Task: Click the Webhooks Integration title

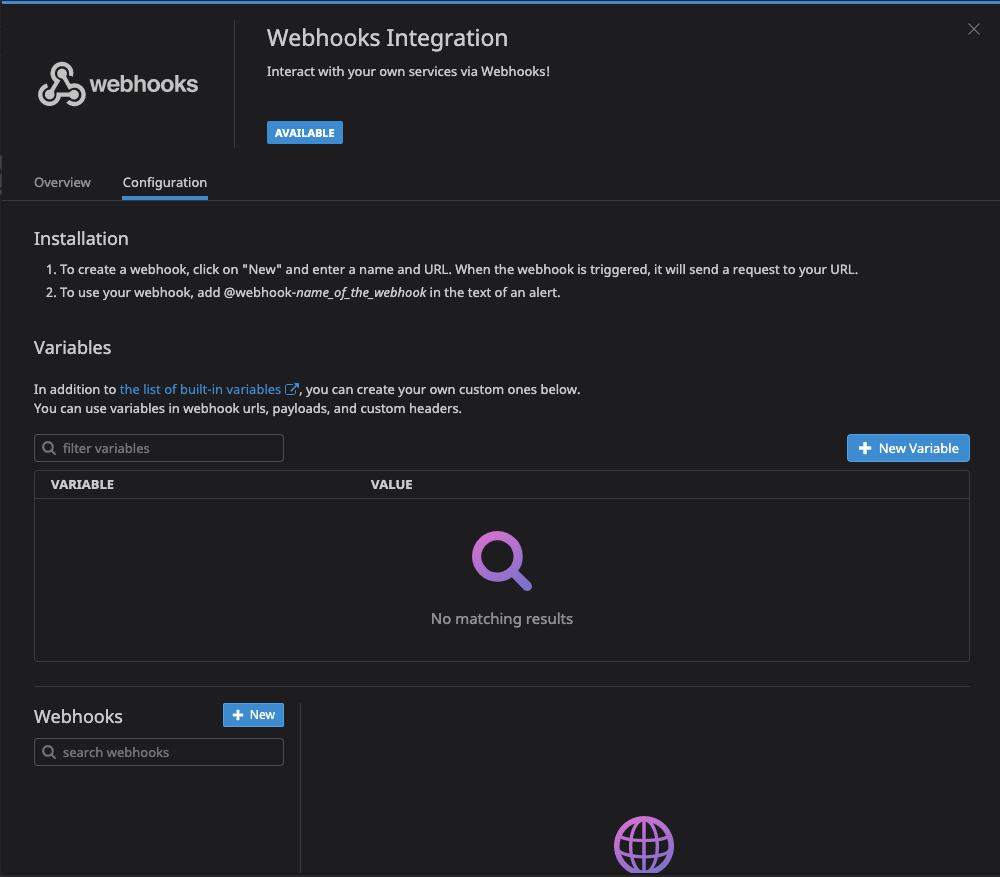Action: pyautogui.click(x=387, y=38)
